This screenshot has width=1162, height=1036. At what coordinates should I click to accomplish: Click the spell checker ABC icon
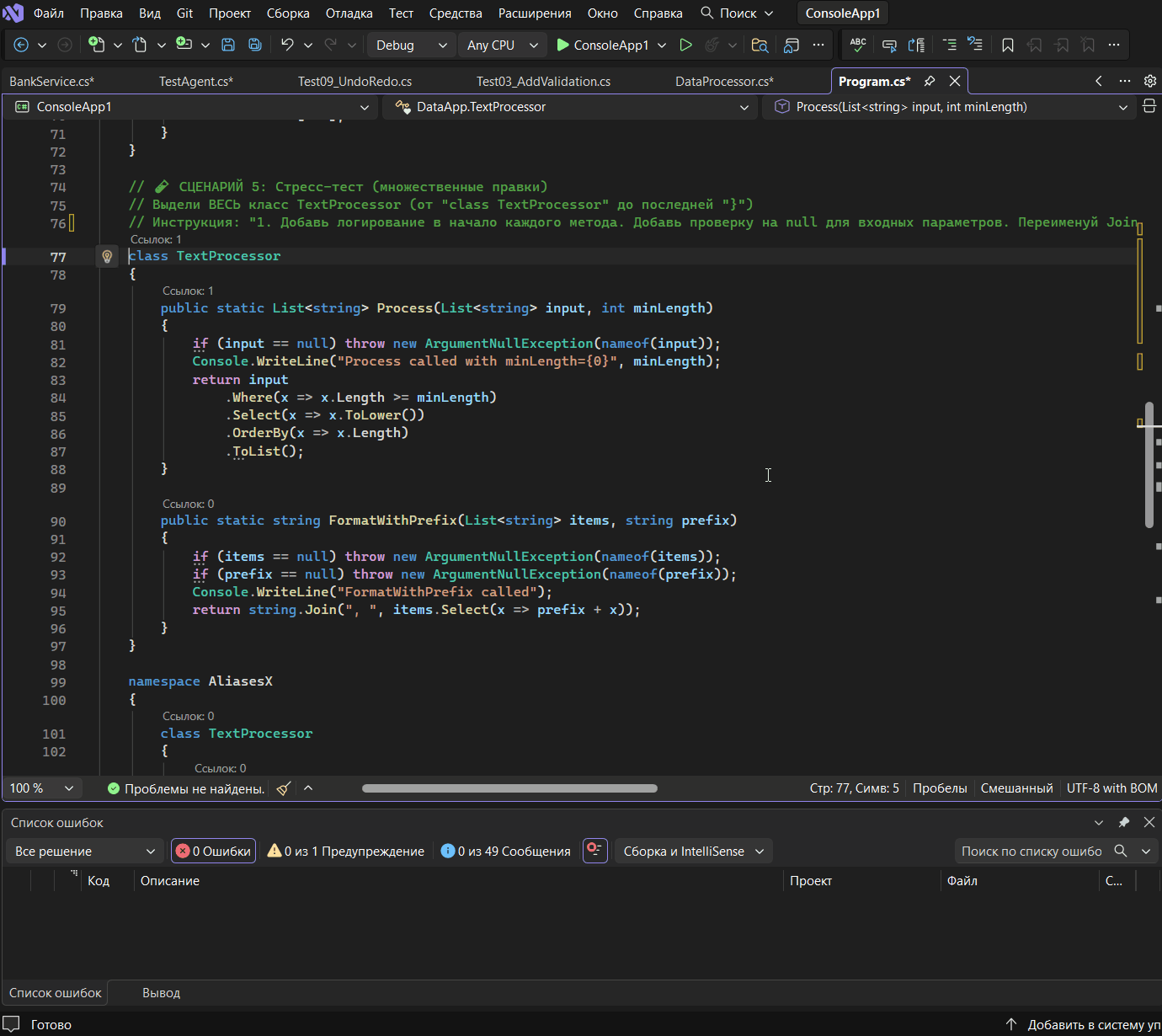tap(858, 45)
